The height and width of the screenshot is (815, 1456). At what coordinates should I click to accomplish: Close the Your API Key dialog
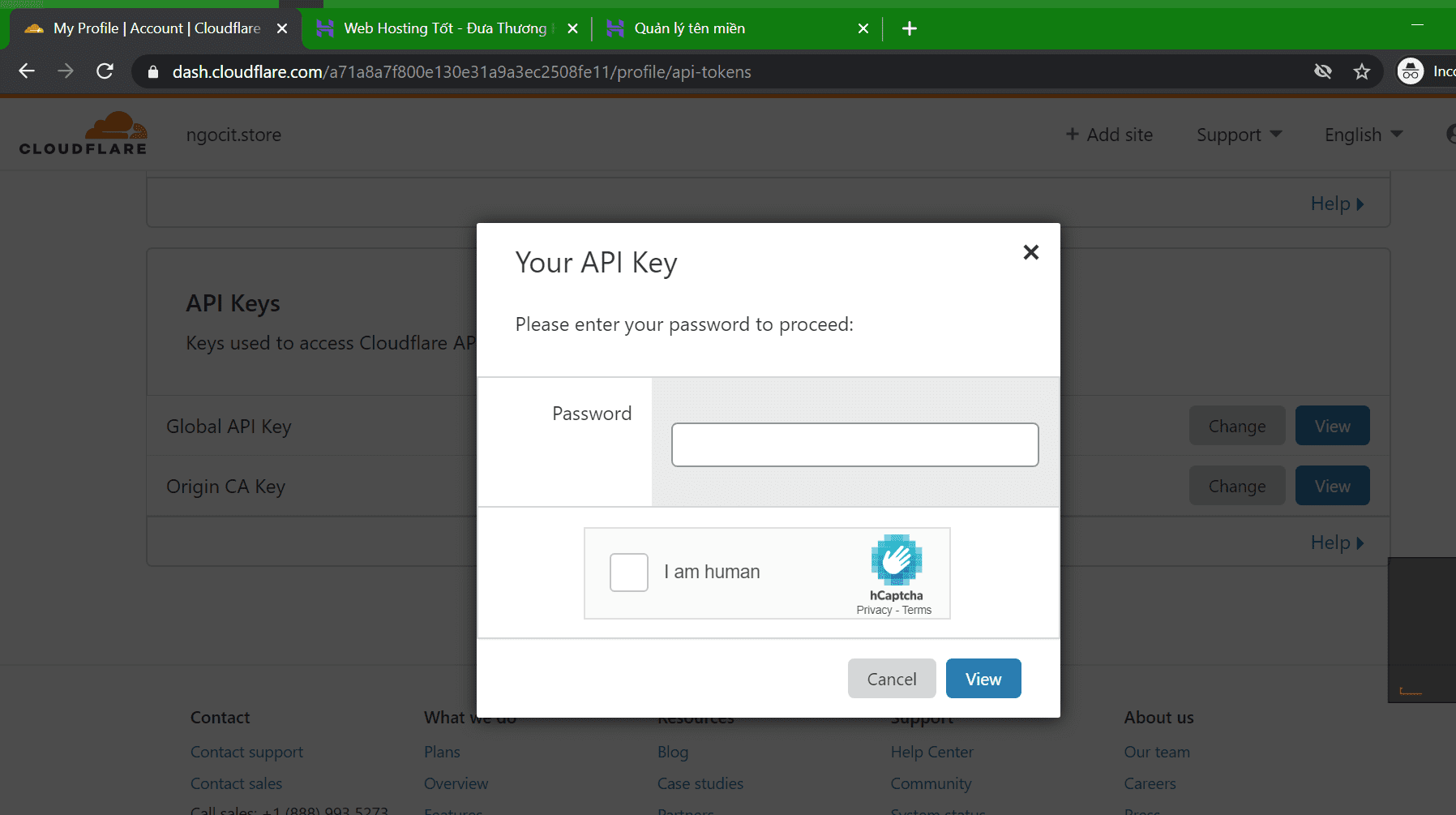1030,252
